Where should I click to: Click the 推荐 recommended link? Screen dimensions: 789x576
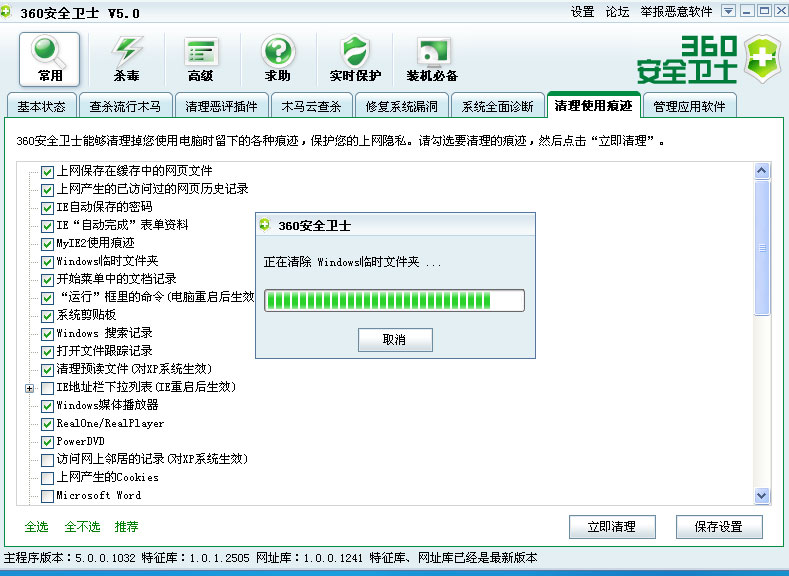126,527
